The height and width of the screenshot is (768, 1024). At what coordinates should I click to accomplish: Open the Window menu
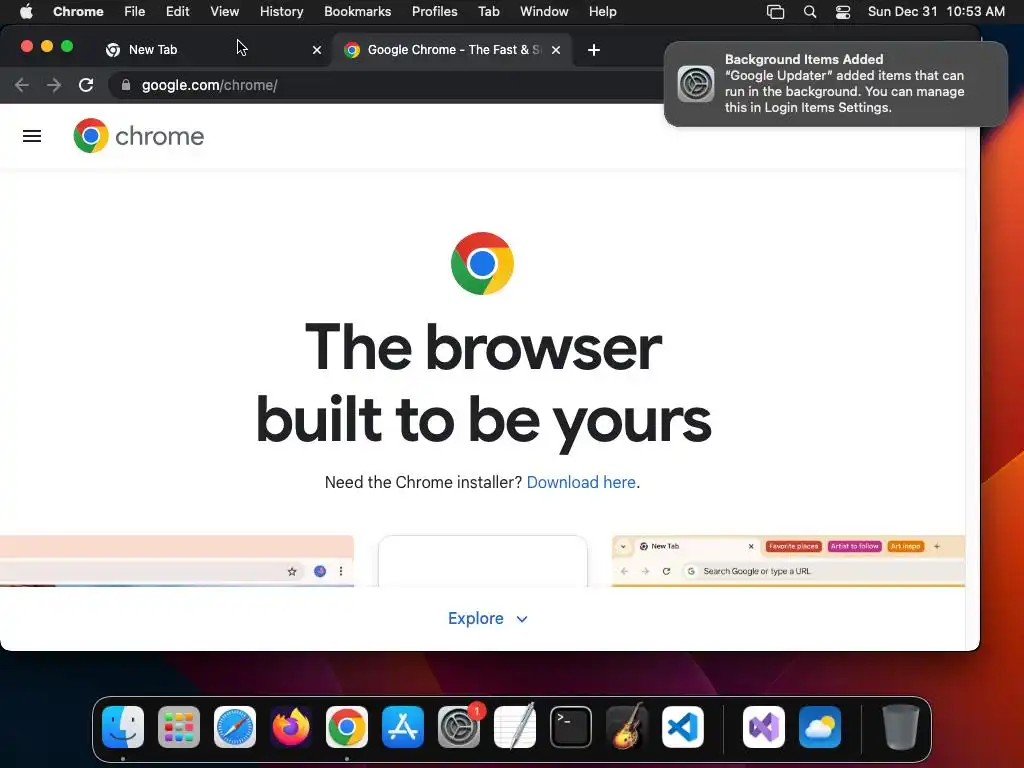click(x=544, y=12)
